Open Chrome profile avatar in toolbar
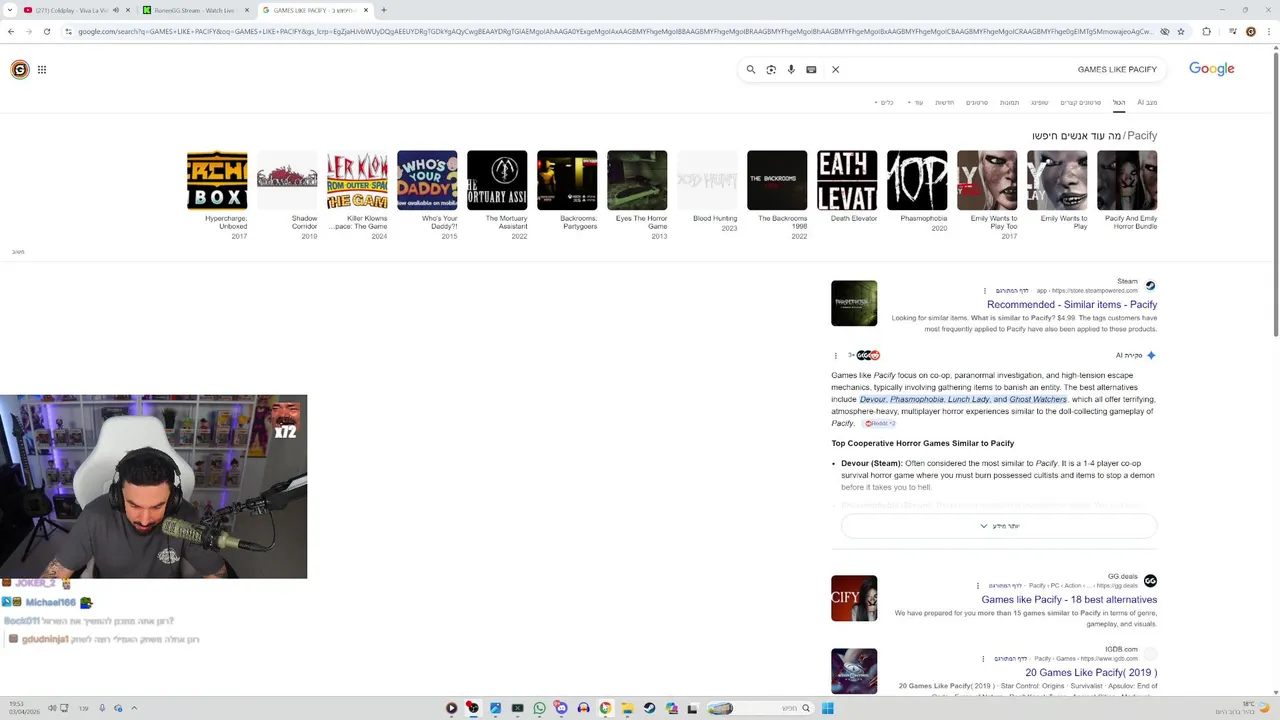1280x720 pixels. [1250, 31]
